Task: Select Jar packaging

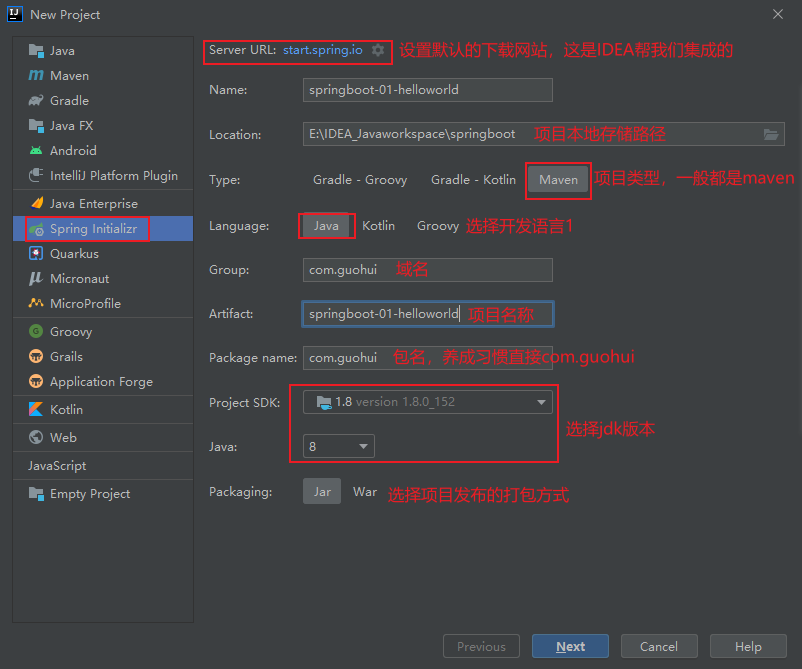Action: [322, 492]
